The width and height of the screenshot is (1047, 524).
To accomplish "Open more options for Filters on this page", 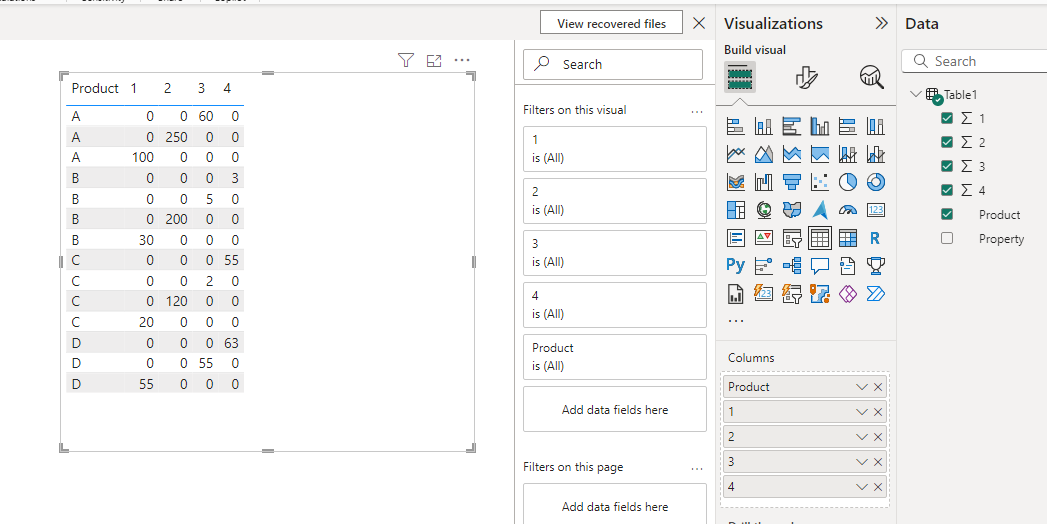I will click(697, 468).
